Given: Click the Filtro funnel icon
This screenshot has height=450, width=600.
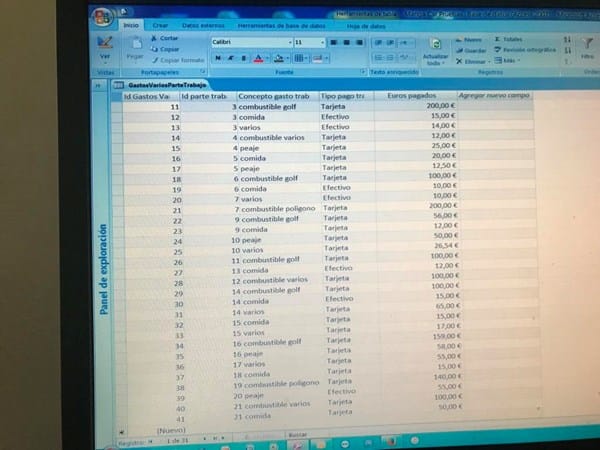Looking at the screenshot, I should [x=588, y=43].
